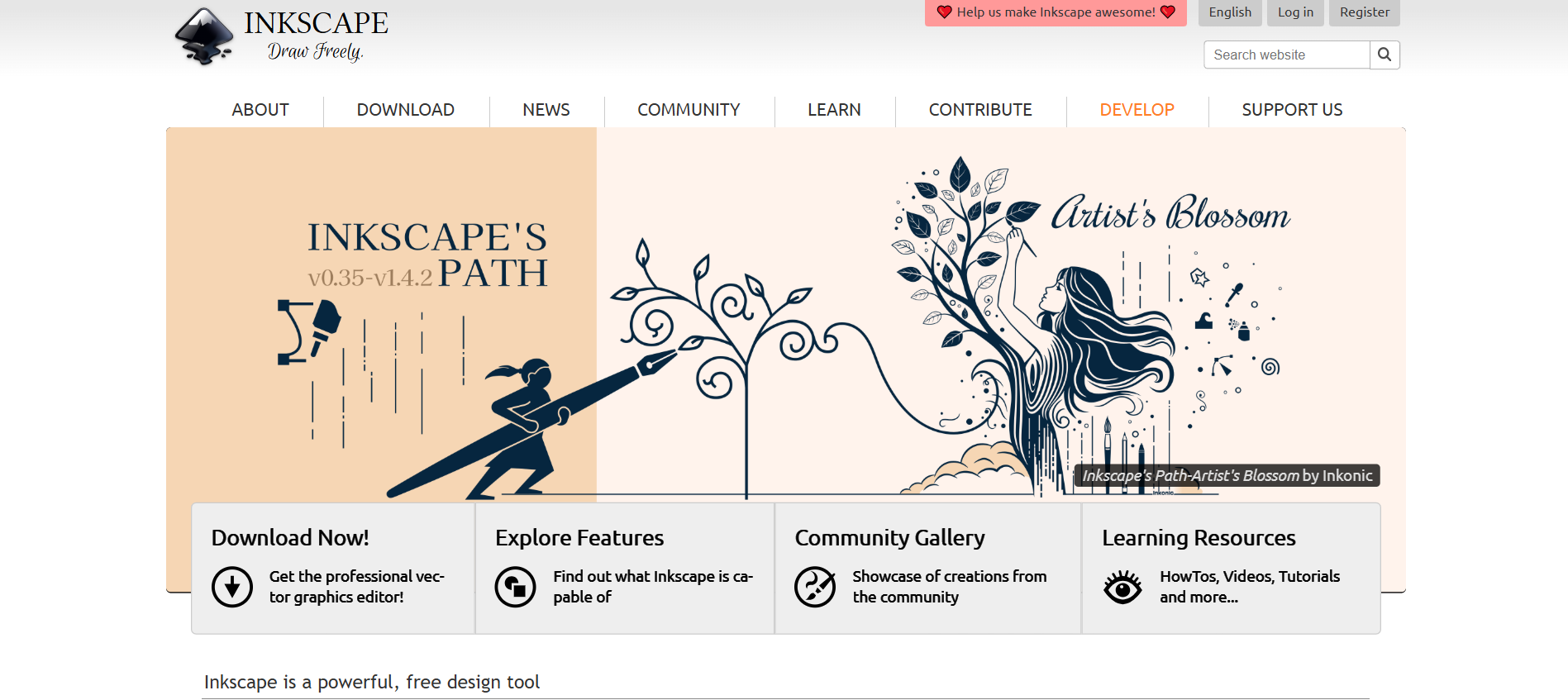Click the Log in button
This screenshot has height=700, width=1568.
pos(1295,12)
